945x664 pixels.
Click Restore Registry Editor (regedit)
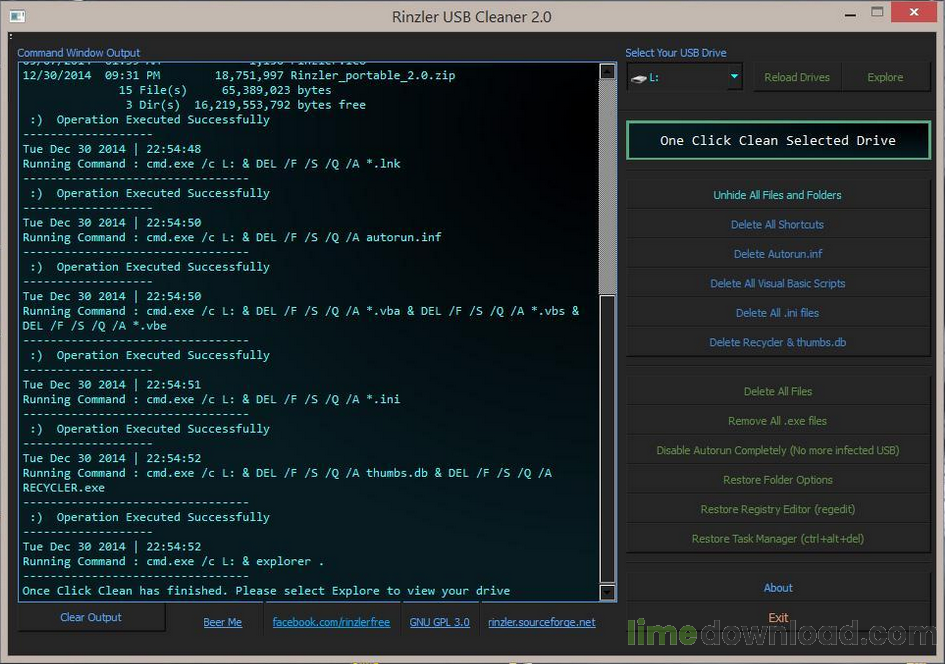point(777,510)
